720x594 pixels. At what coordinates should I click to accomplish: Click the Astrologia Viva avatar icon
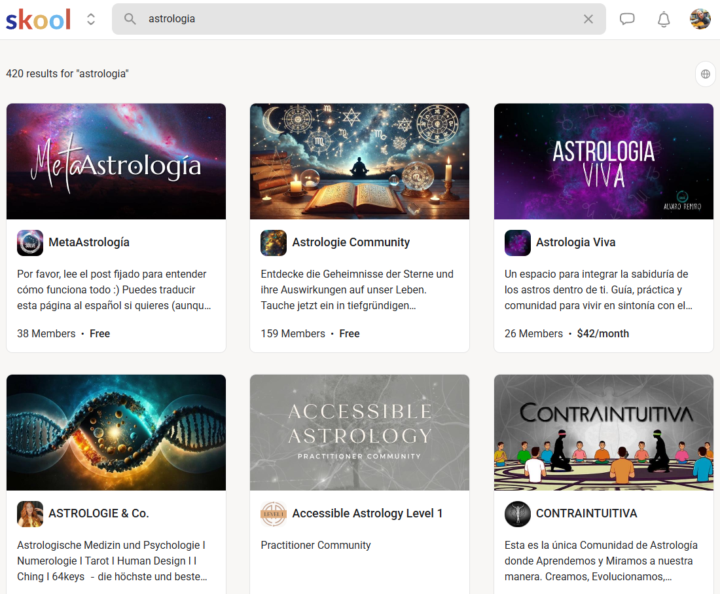click(x=517, y=242)
